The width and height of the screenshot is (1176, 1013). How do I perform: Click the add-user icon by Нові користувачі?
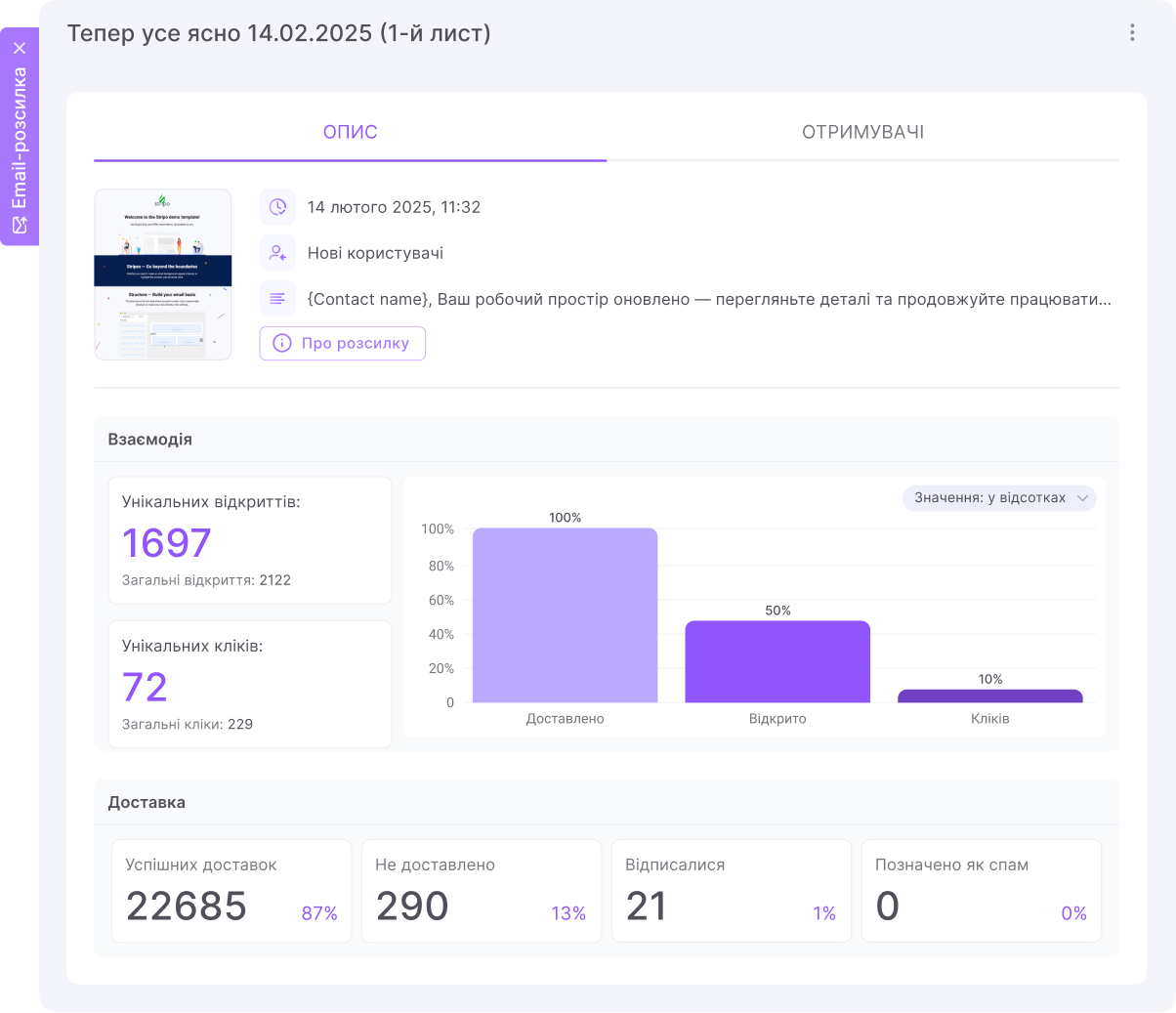click(x=277, y=253)
